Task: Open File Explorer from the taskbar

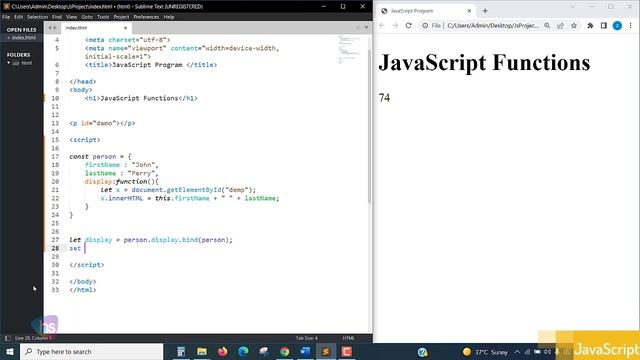Action: coord(202,351)
